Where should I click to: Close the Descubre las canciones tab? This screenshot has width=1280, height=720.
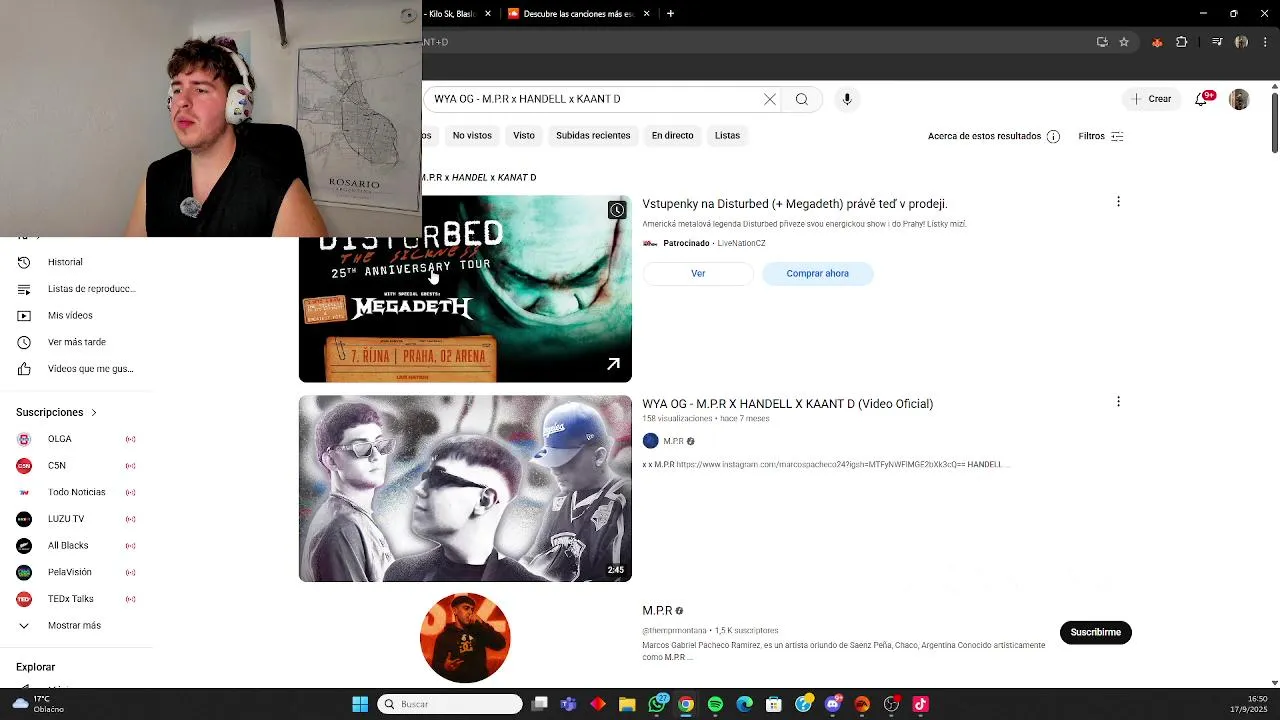click(x=646, y=14)
